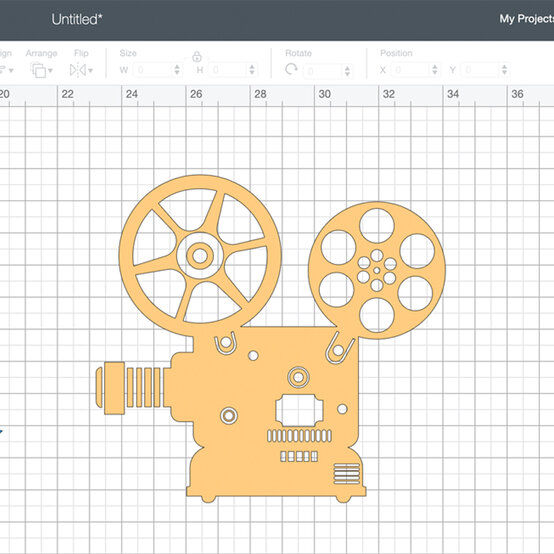Image resolution: width=554 pixels, height=554 pixels.
Task: Click the Position X stepper arrows
Action: tap(435, 70)
